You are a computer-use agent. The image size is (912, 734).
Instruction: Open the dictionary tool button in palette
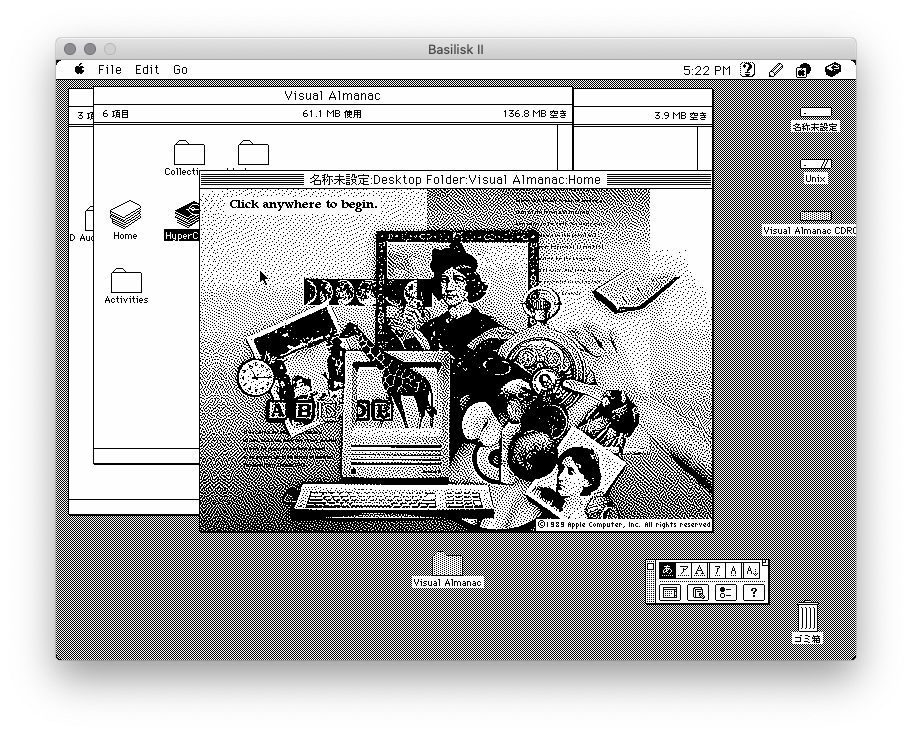tap(698, 593)
